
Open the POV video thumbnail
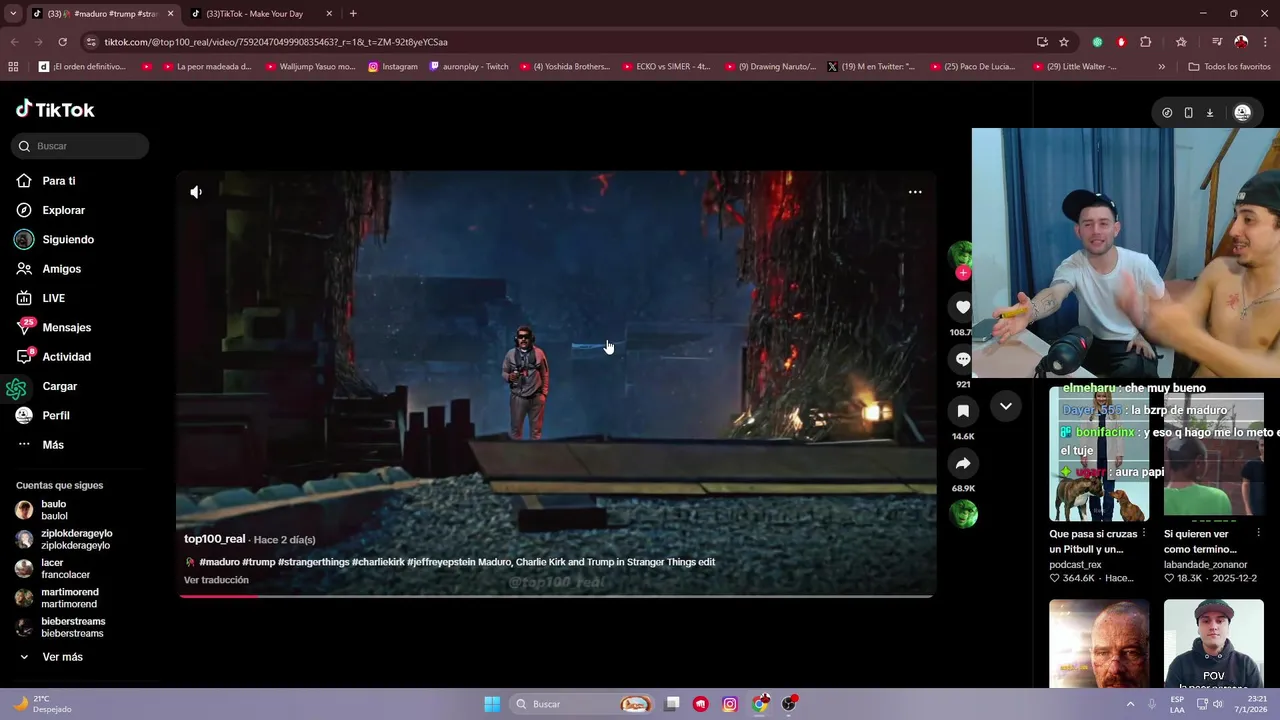click(1213, 644)
